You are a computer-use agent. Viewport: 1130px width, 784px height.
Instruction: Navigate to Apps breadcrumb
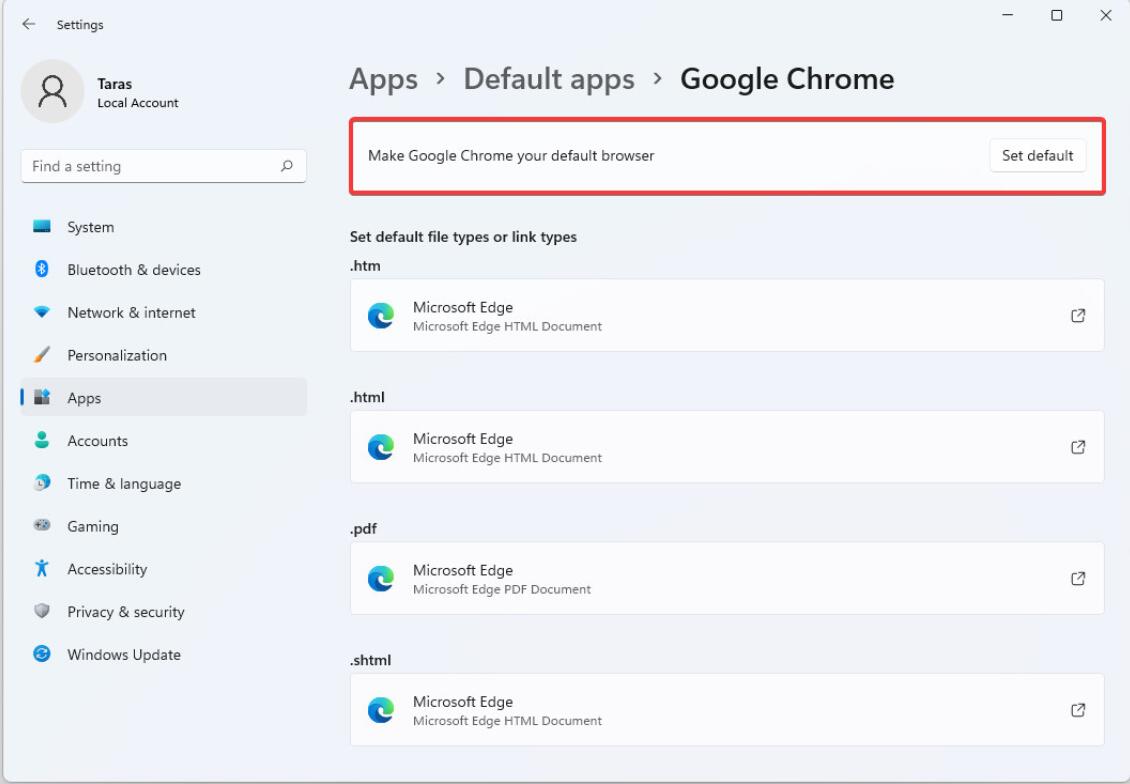pos(383,79)
